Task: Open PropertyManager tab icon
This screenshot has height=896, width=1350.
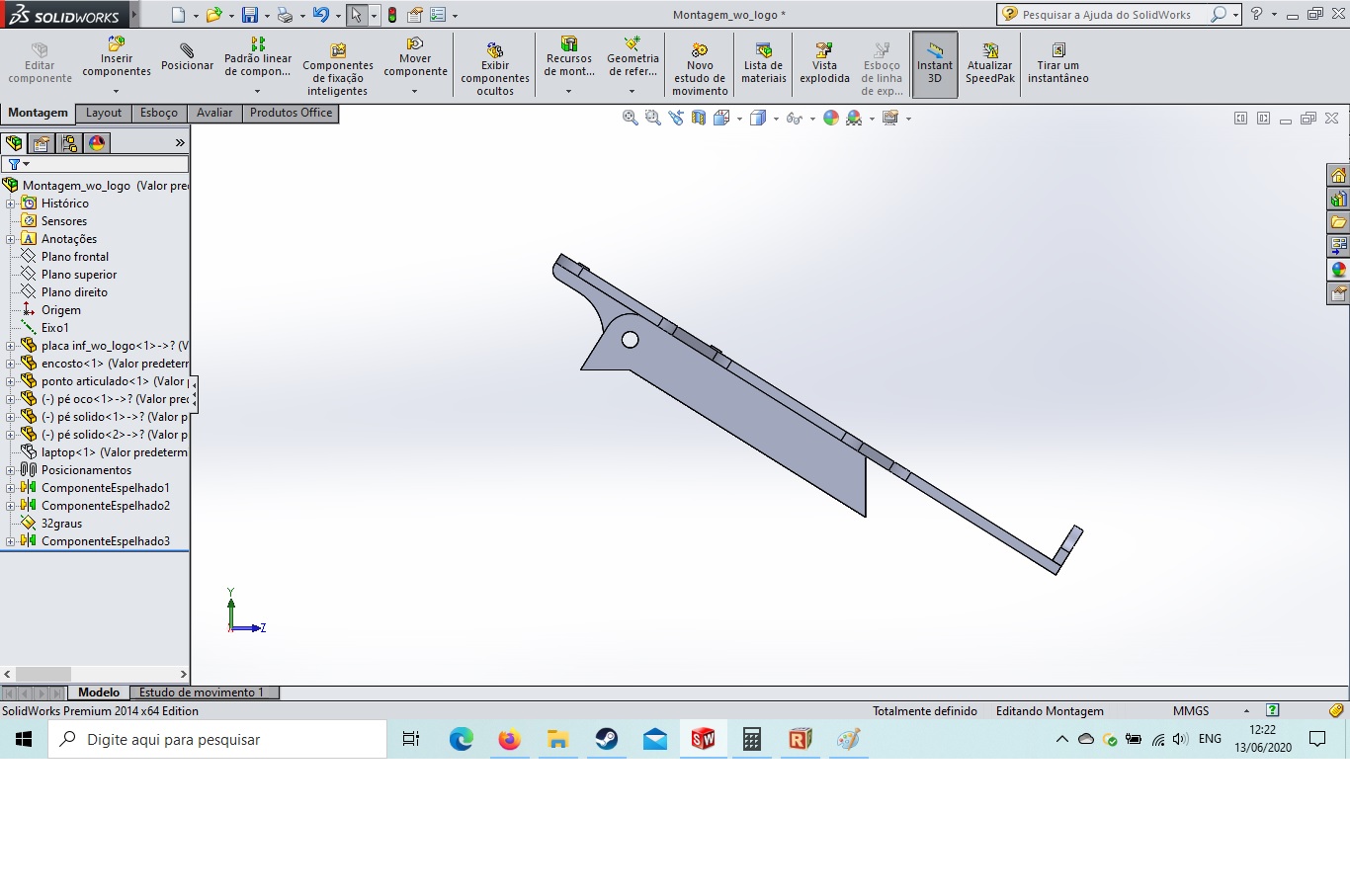Action: tap(42, 143)
